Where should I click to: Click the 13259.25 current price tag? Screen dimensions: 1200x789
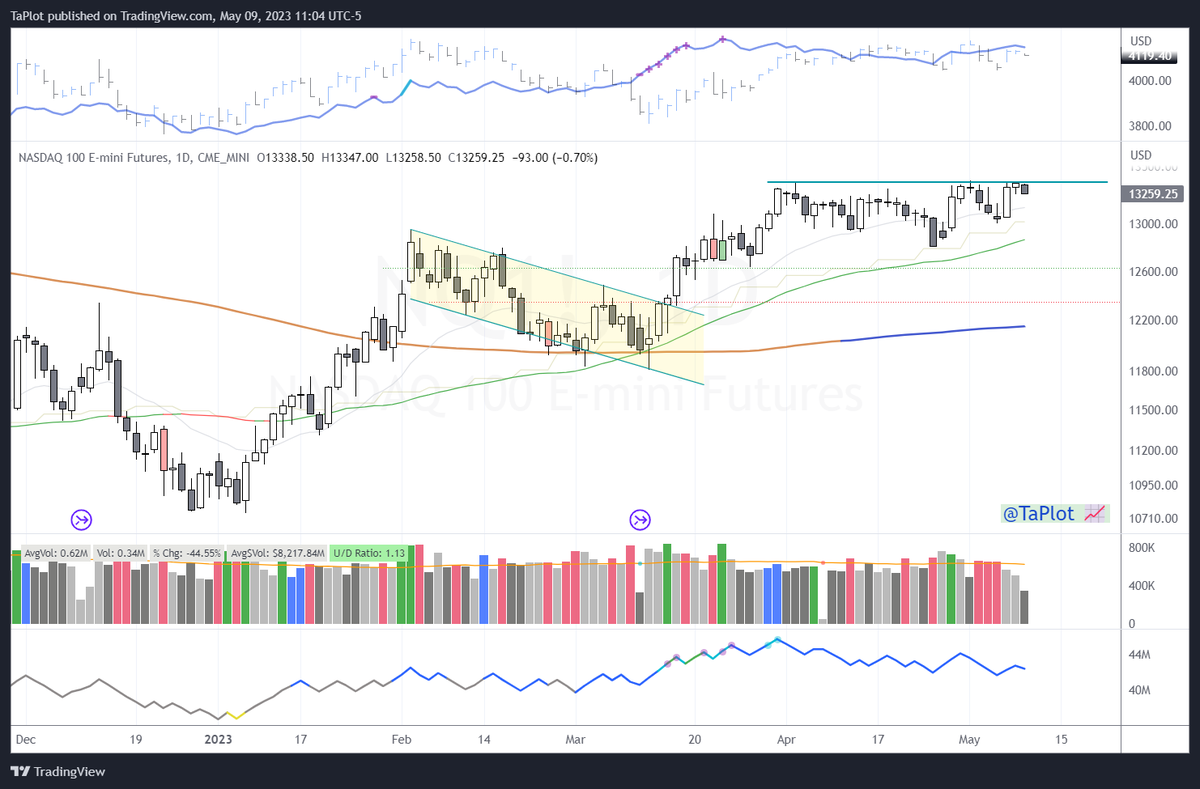click(x=1152, y=194)
